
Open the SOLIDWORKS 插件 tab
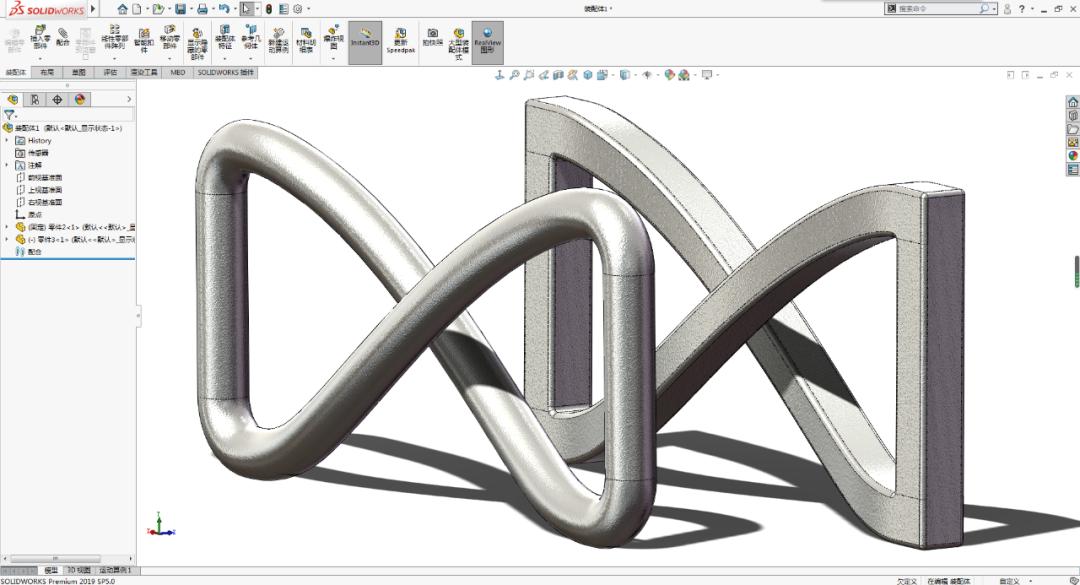(x=225, y=72)
